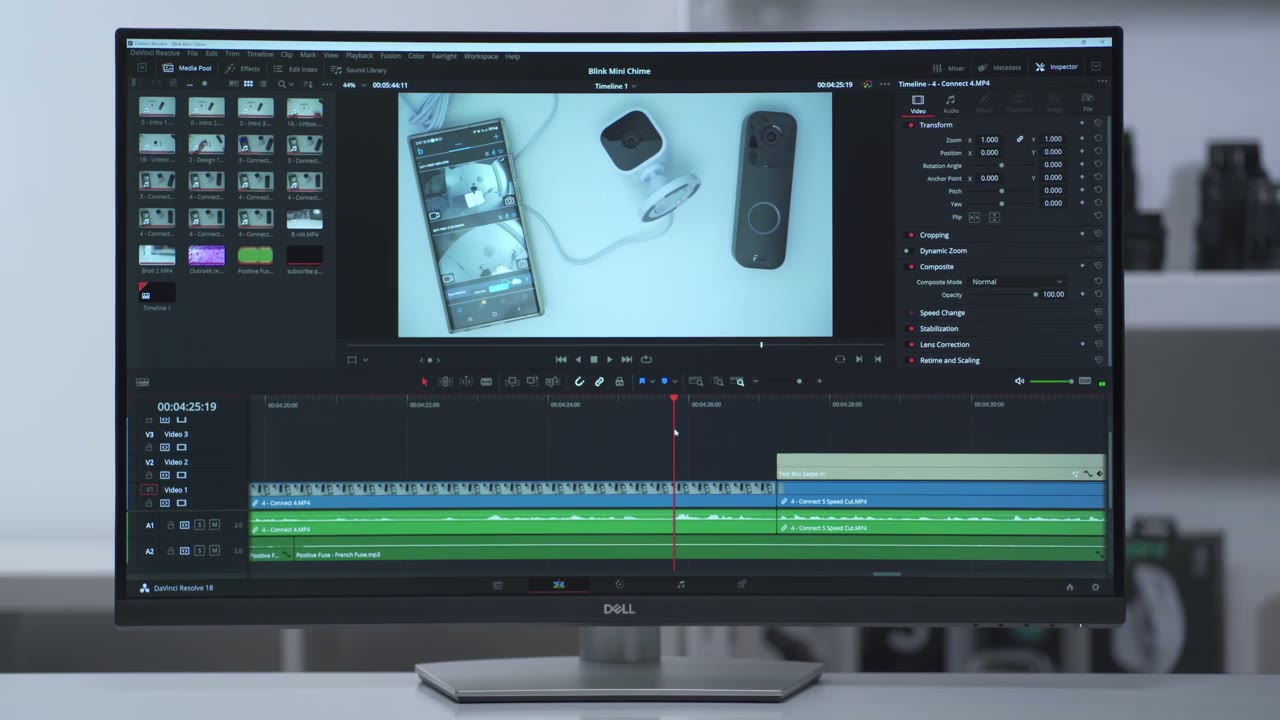Open the File menu
The image size is (1280, 720).
click(192, 55)
